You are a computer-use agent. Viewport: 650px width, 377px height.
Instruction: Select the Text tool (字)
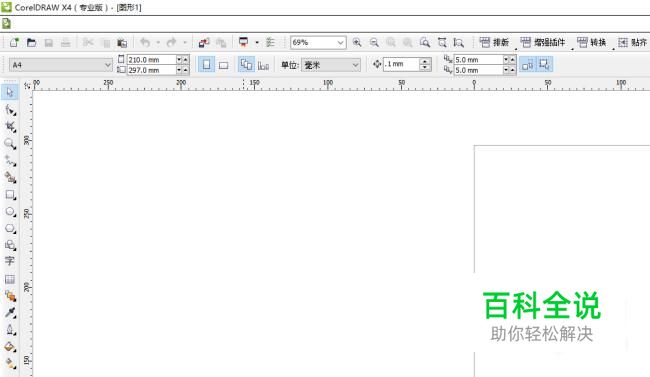(10, 261)
